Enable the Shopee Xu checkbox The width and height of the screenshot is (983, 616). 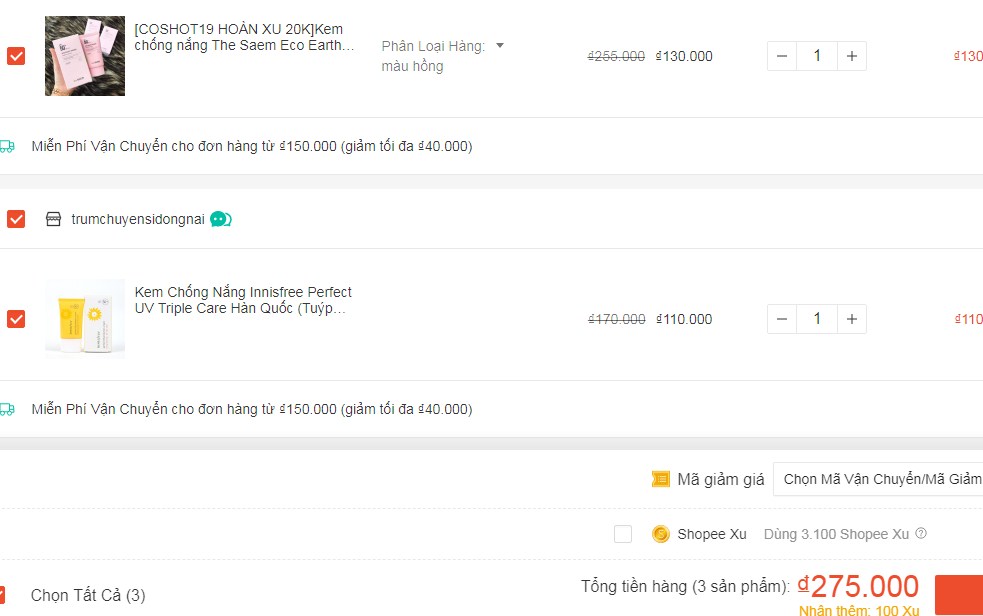623,534
